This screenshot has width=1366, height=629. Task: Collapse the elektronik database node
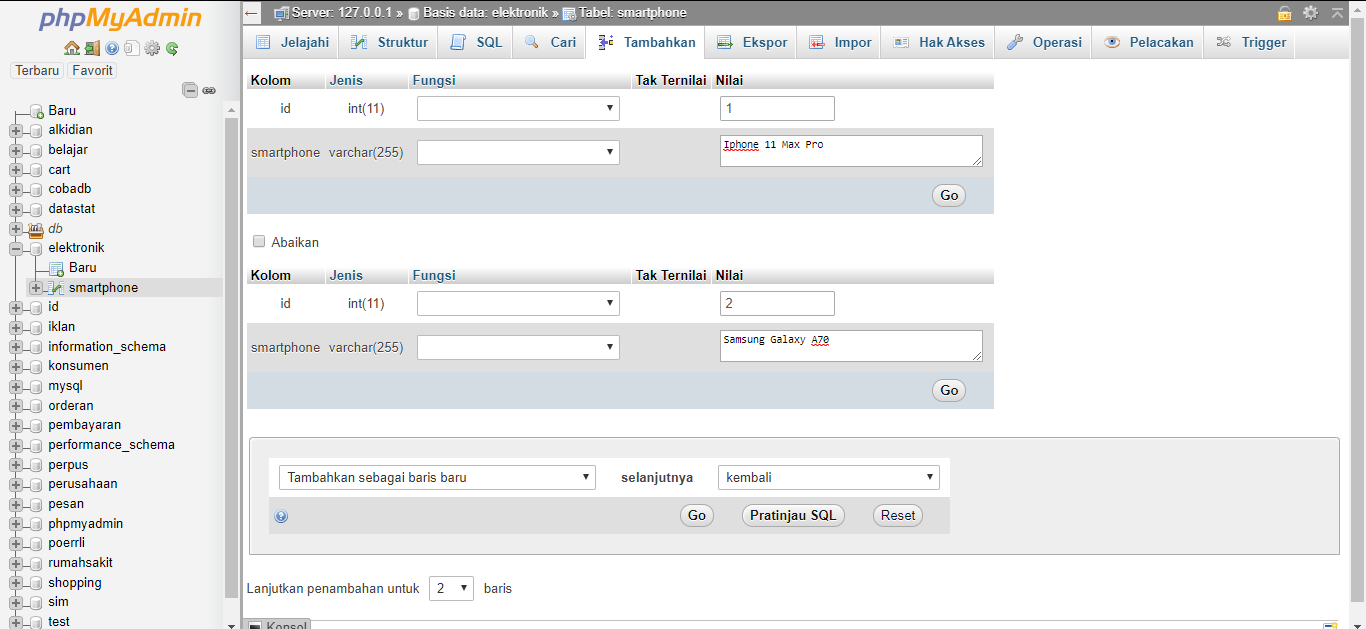tap(16, 248)
